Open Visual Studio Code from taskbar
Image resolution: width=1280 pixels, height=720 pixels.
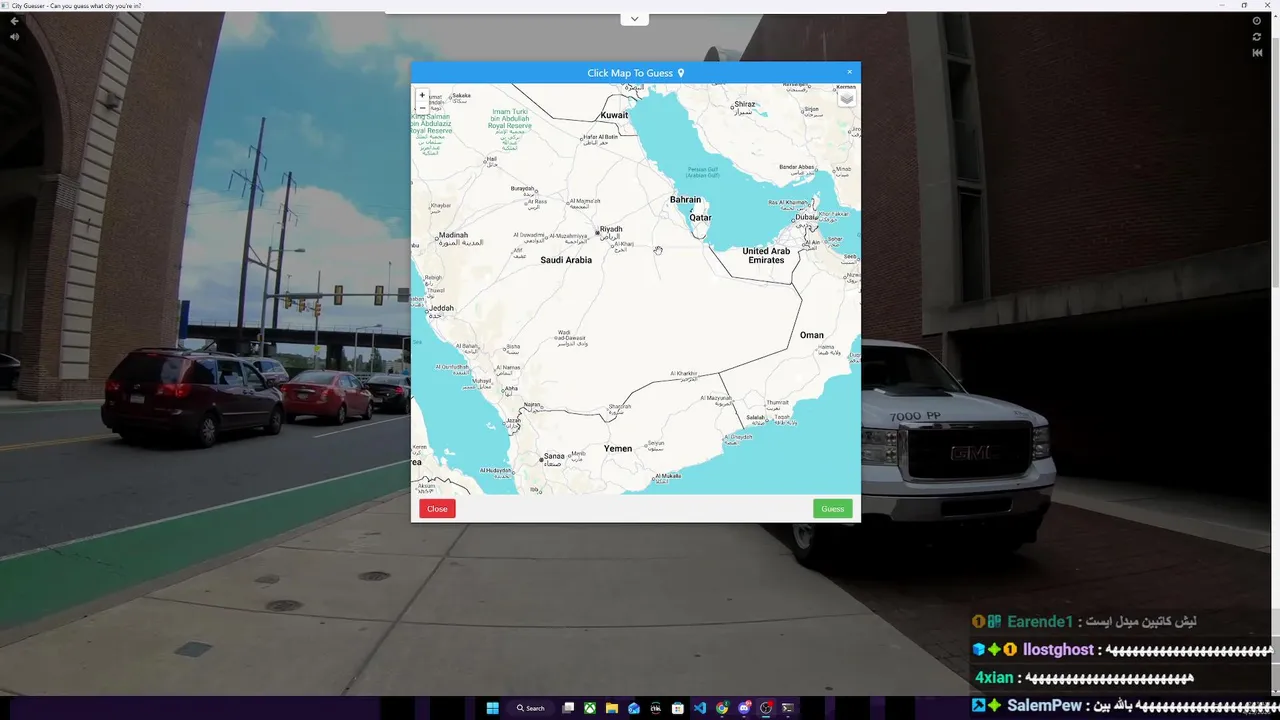pos(700,708)
